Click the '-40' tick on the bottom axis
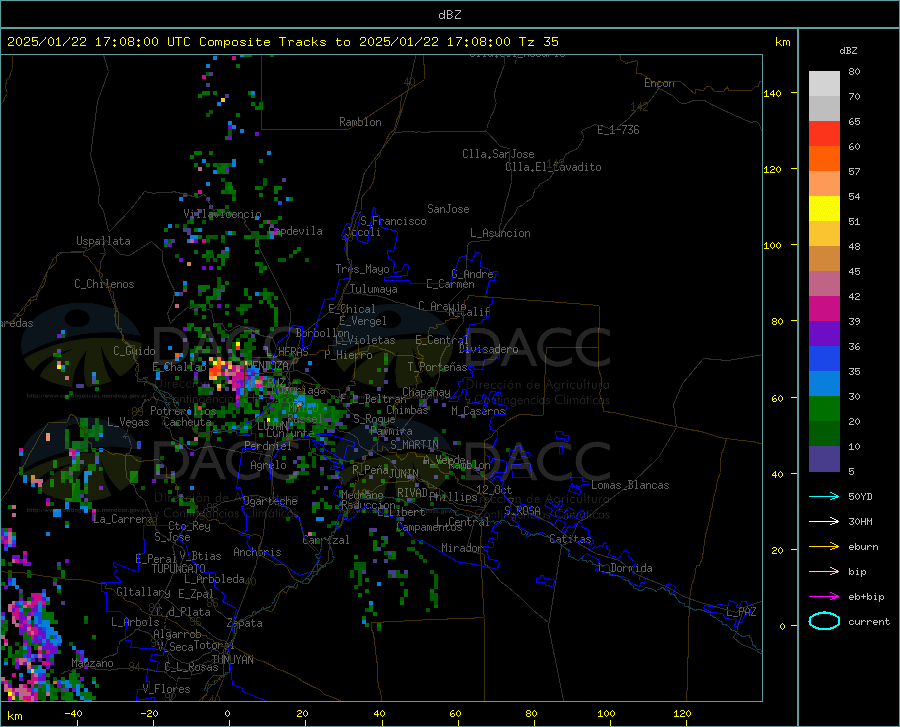 73,713
